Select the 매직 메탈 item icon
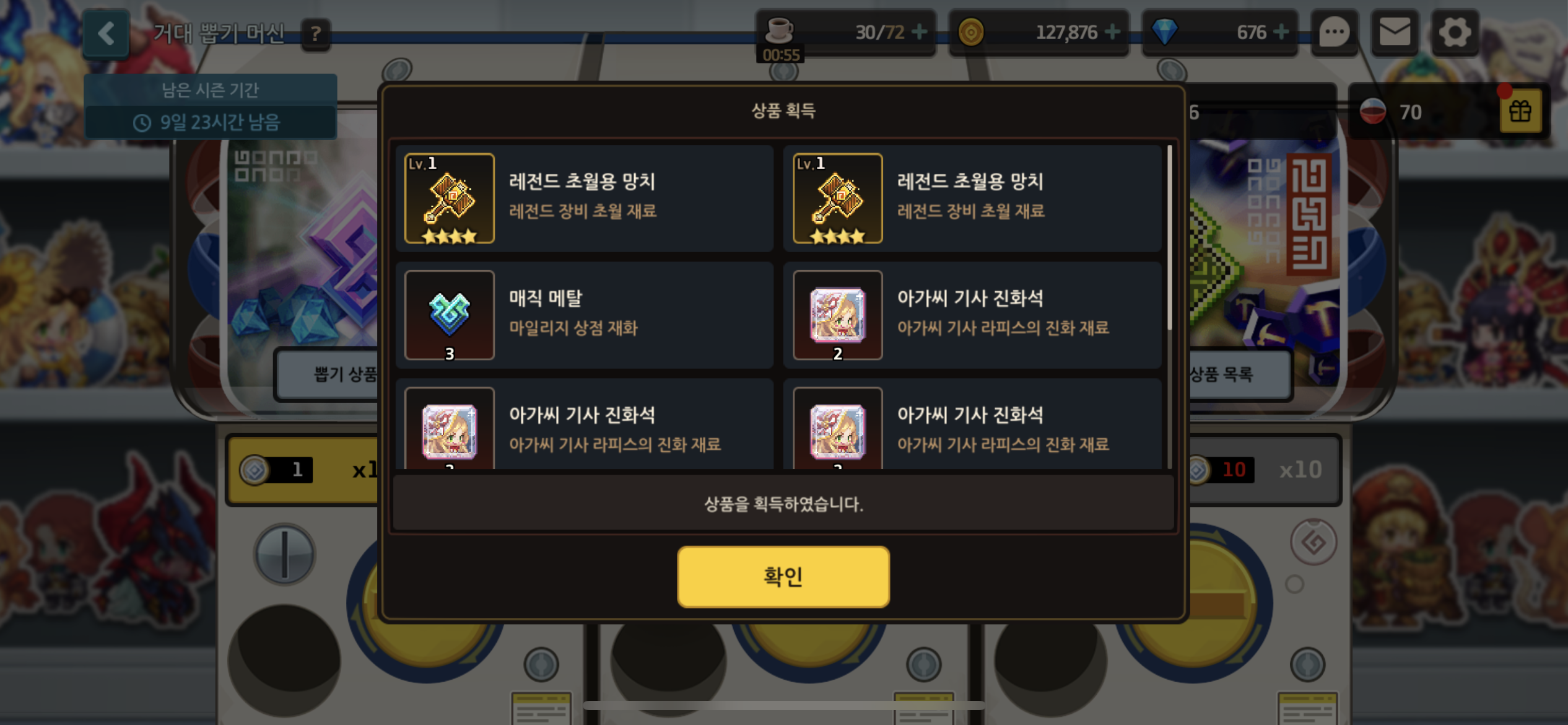The width and height of the screenshot is (1568, 725). (450, 315)
